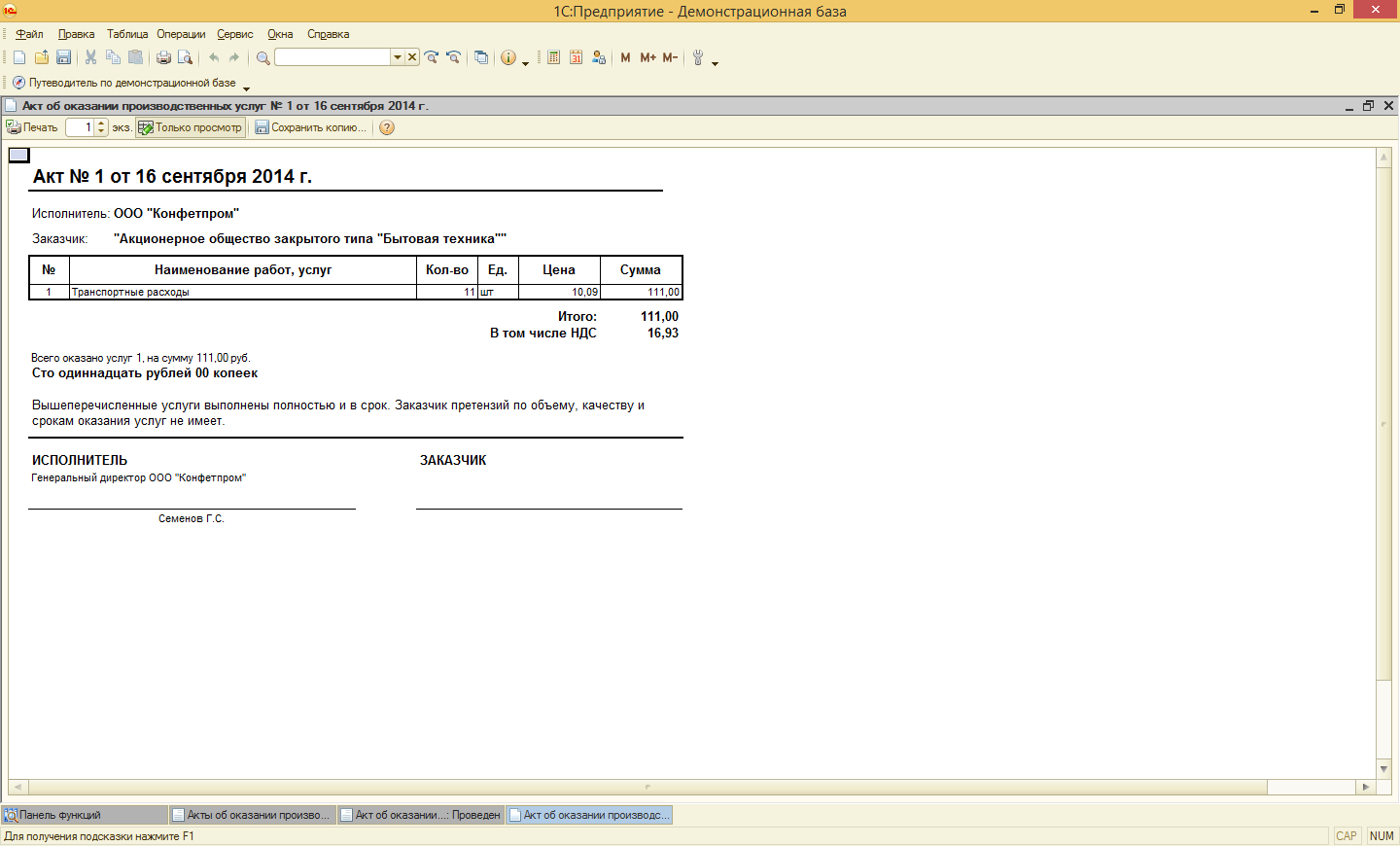Open the calendar icon
1400x846 pixels.
577,57
